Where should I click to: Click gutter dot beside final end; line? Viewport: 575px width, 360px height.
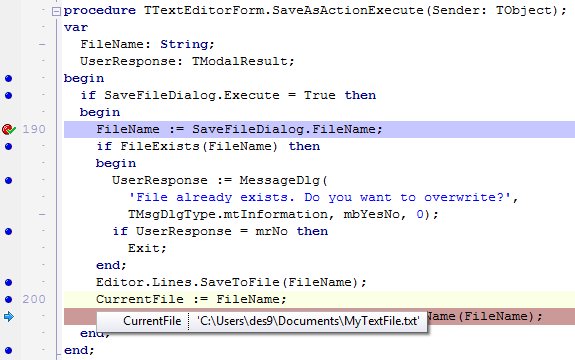[8, 350]
